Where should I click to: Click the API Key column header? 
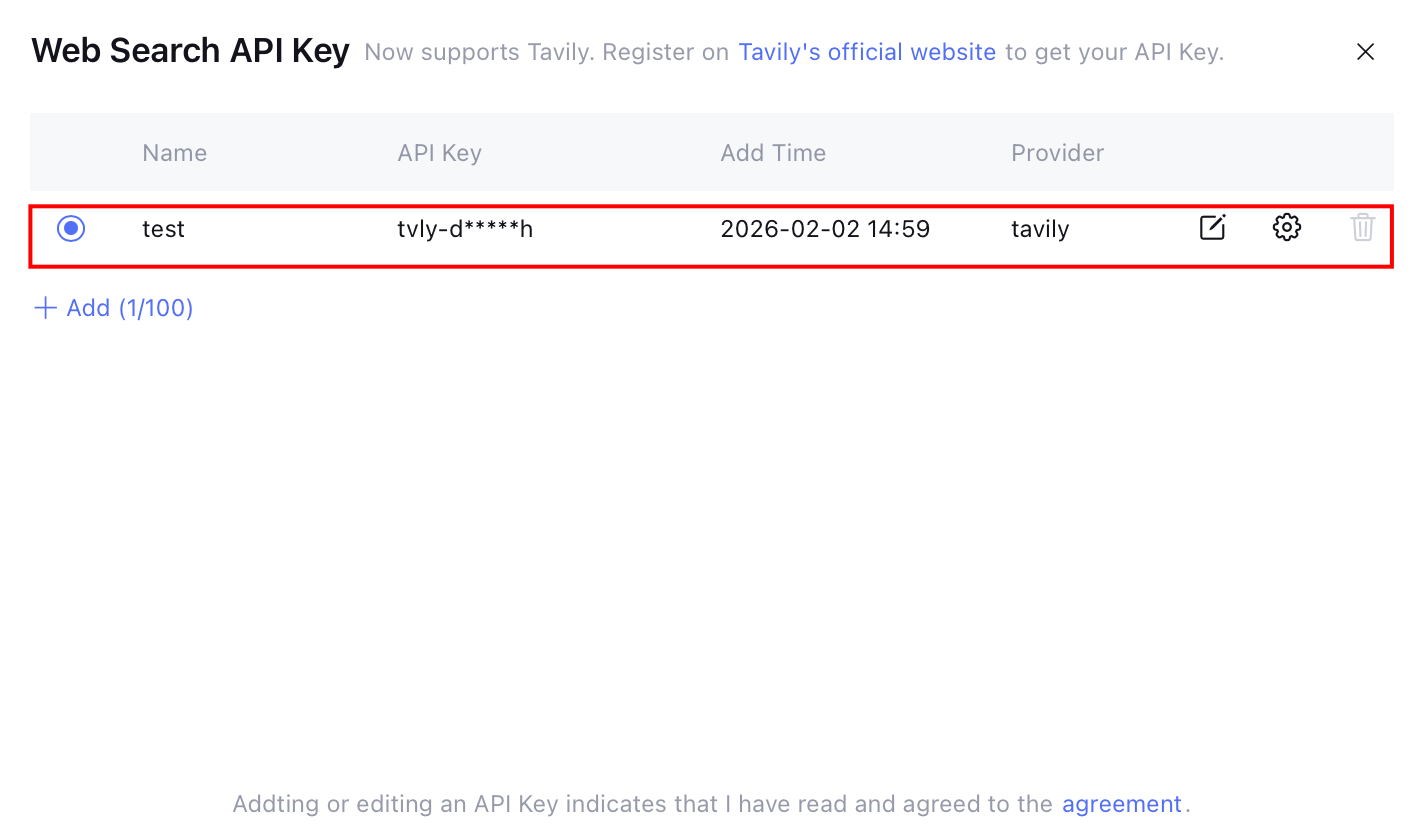coord(439,153)
